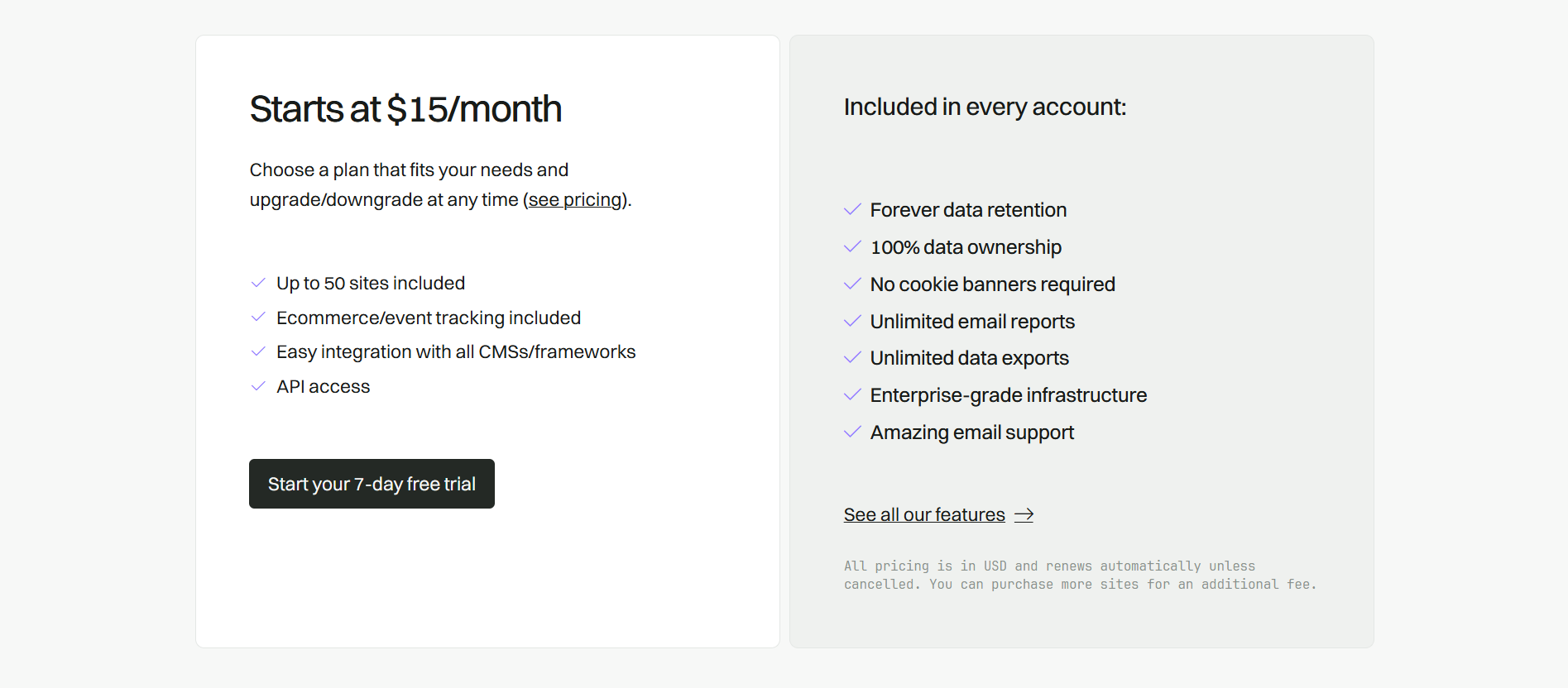Open the See all our features link
The width and height of the screenshot is (1568, 688).
[x=924, y=514]
